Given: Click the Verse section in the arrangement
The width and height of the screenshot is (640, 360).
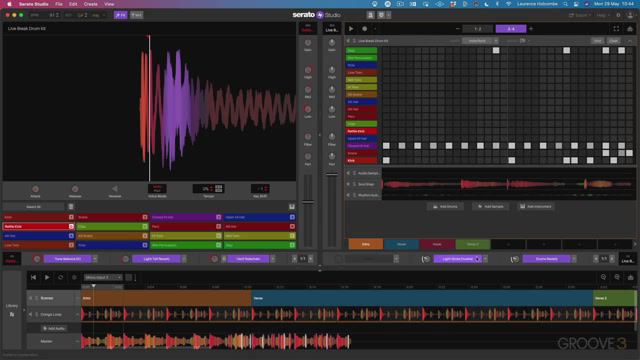Looking at the screenshot, I should tap(422, 298).
